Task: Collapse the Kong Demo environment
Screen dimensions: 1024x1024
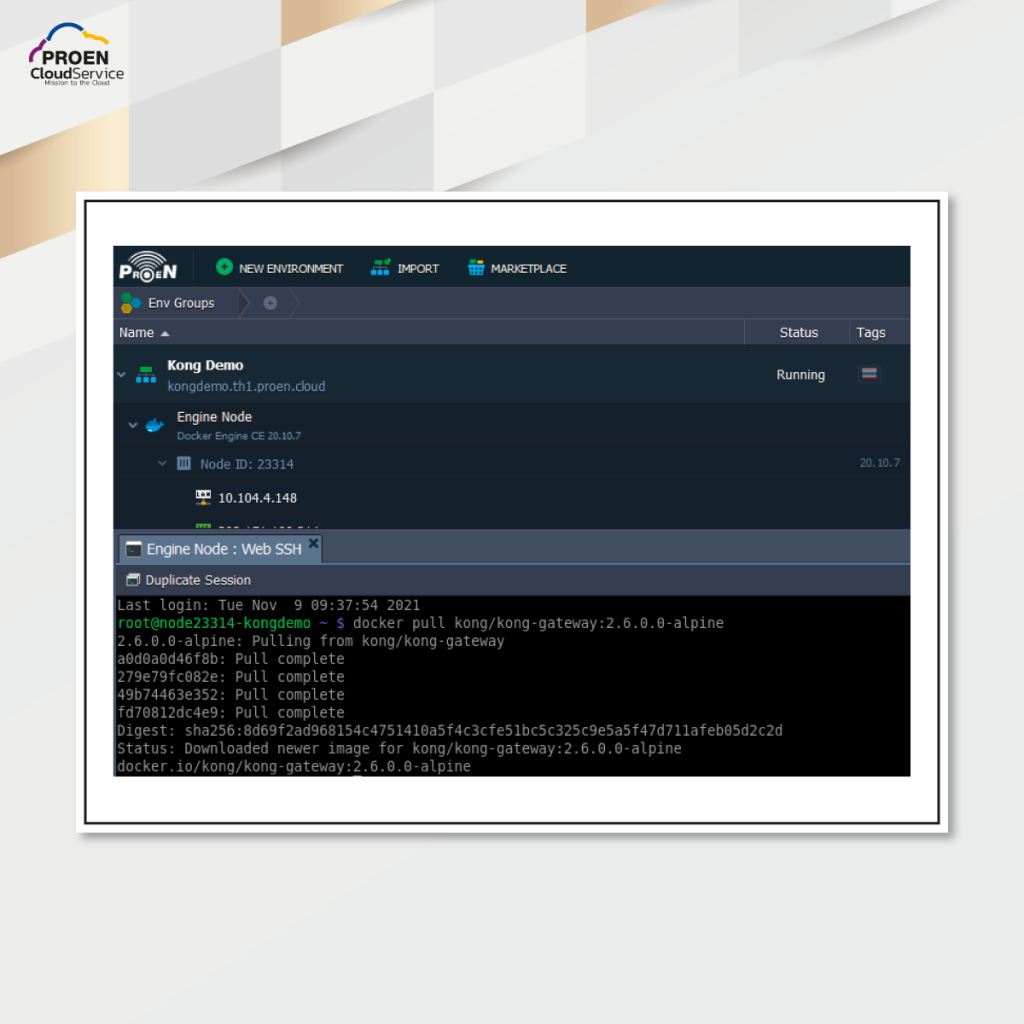Action: click(x=121, y=375)
